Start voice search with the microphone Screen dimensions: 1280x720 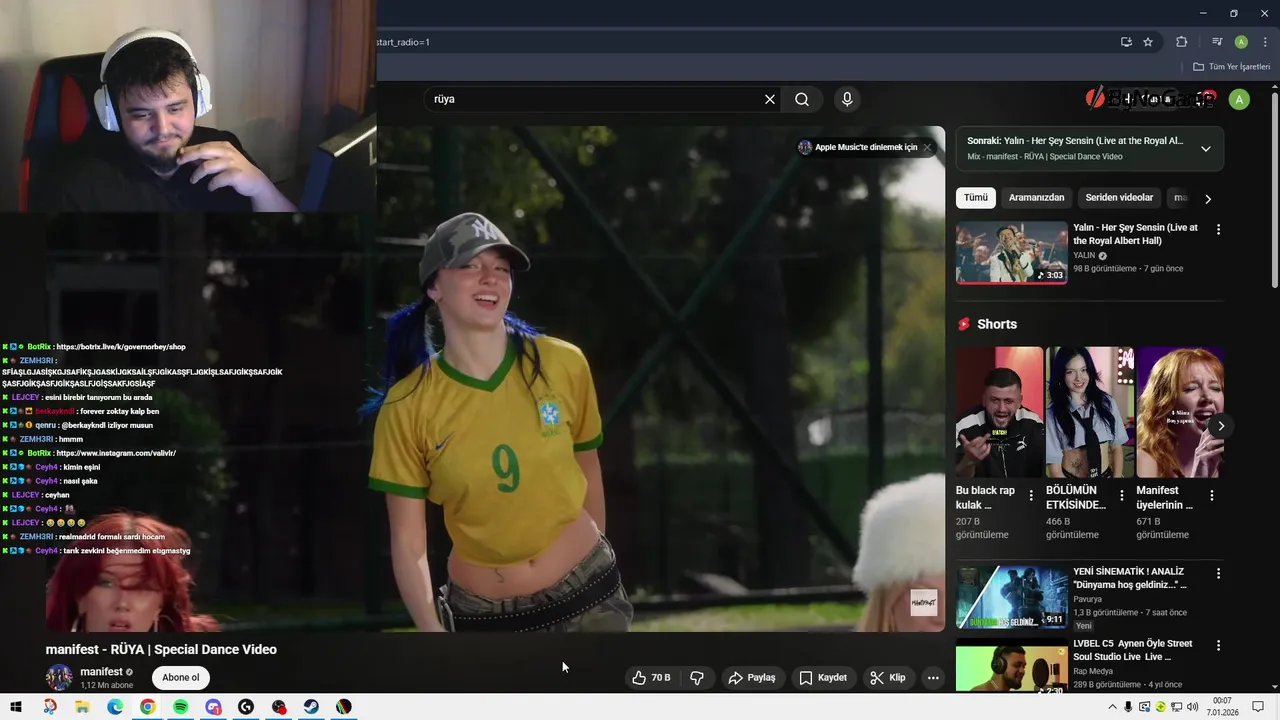[847, 99]
